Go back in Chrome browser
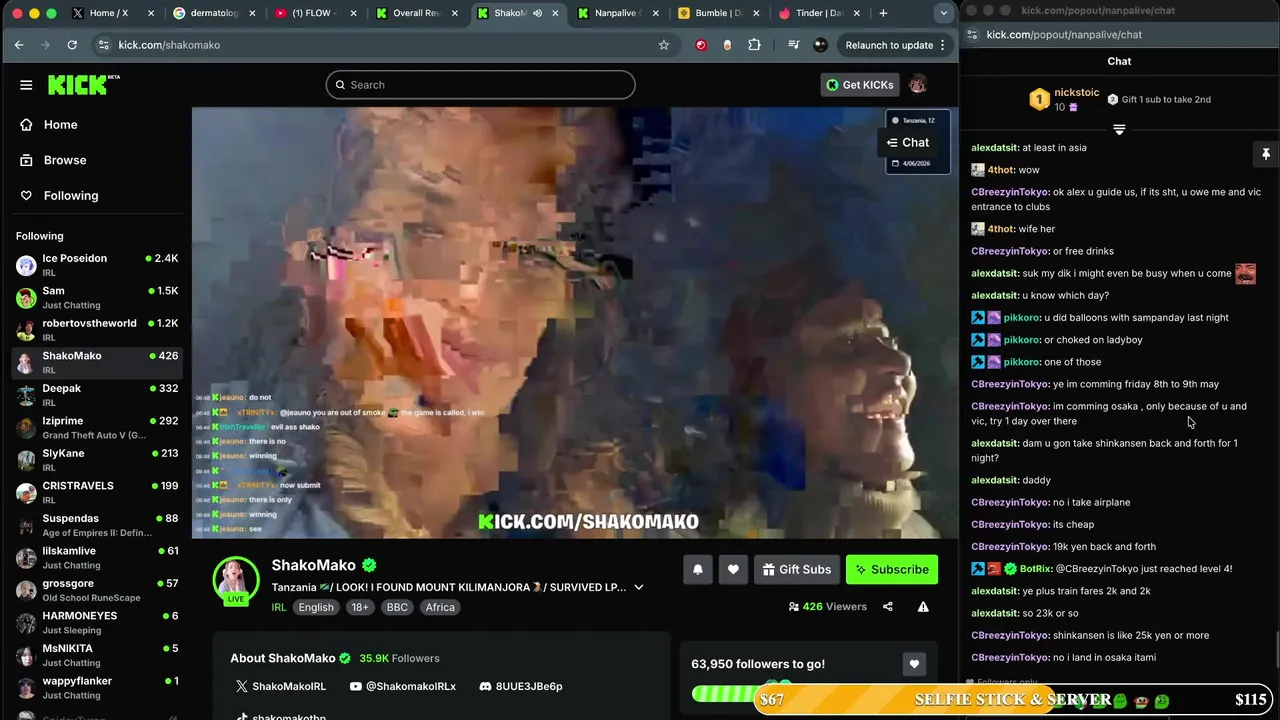Screen dimensions: 1280x720 (19, 45)
